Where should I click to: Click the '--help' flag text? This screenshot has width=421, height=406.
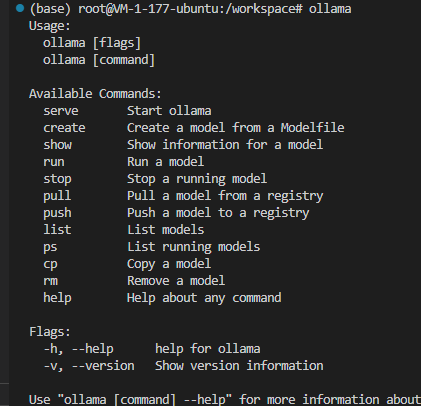point(93,349)
